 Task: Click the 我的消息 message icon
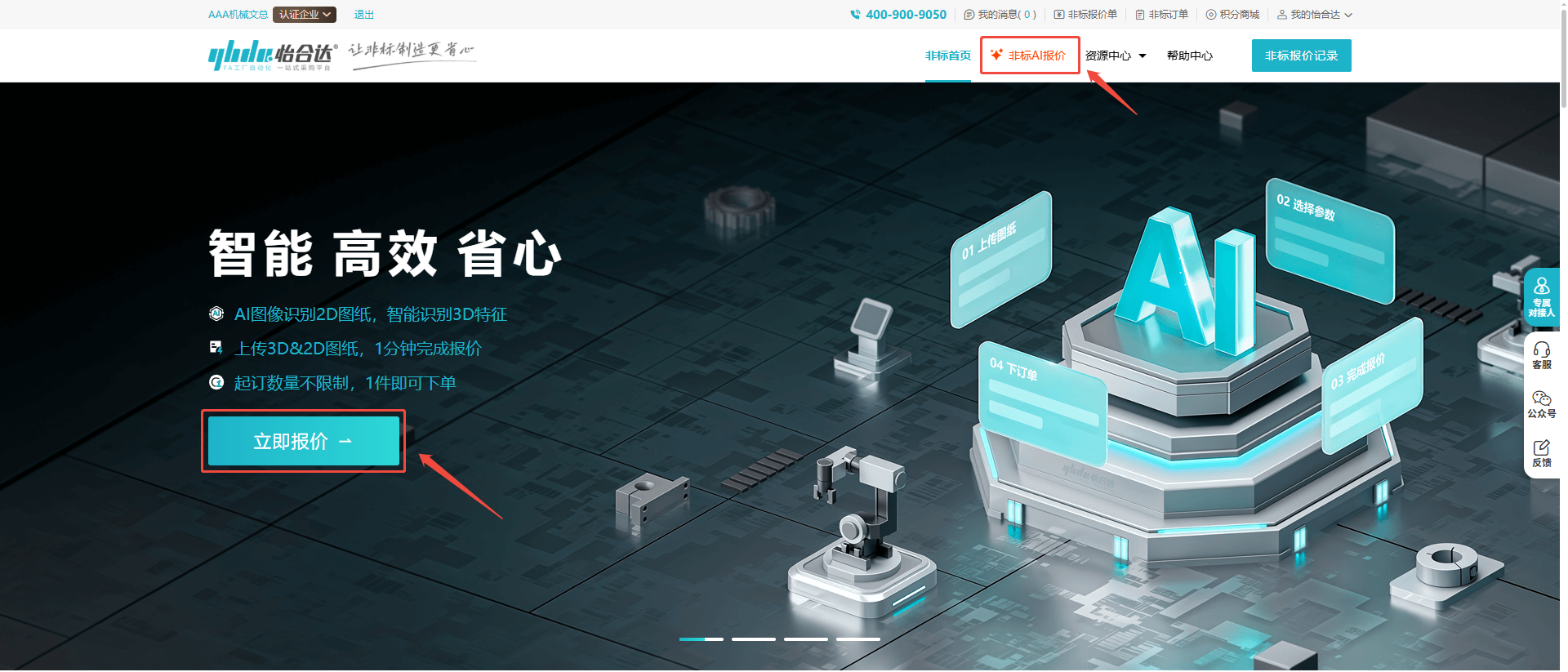(x=969, y=15)
